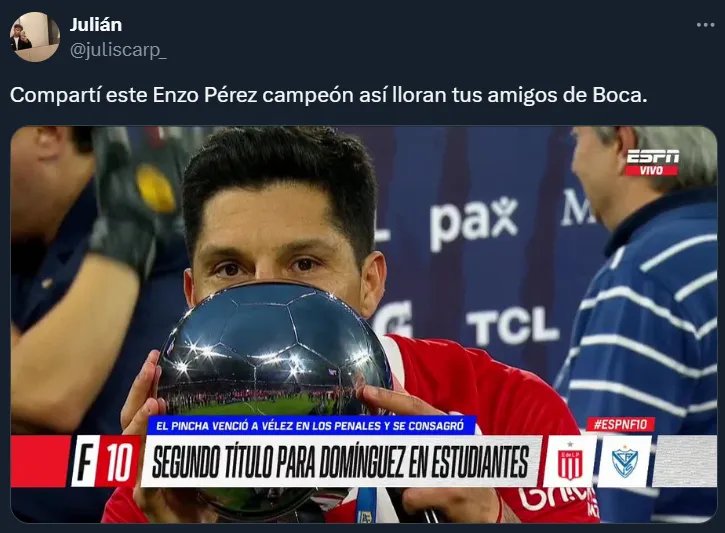Open the embedded ESPN broadcast image
This screenshot has width=725, height=533.
coord(363,325)
